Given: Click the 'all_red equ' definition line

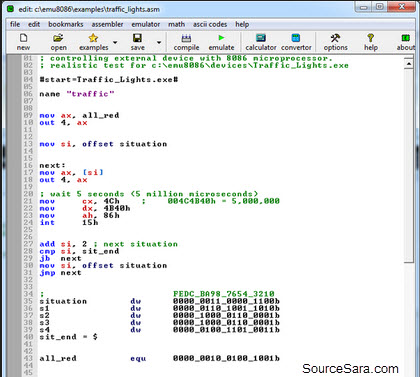Looking at the screenshot, I should pos(159,359).
